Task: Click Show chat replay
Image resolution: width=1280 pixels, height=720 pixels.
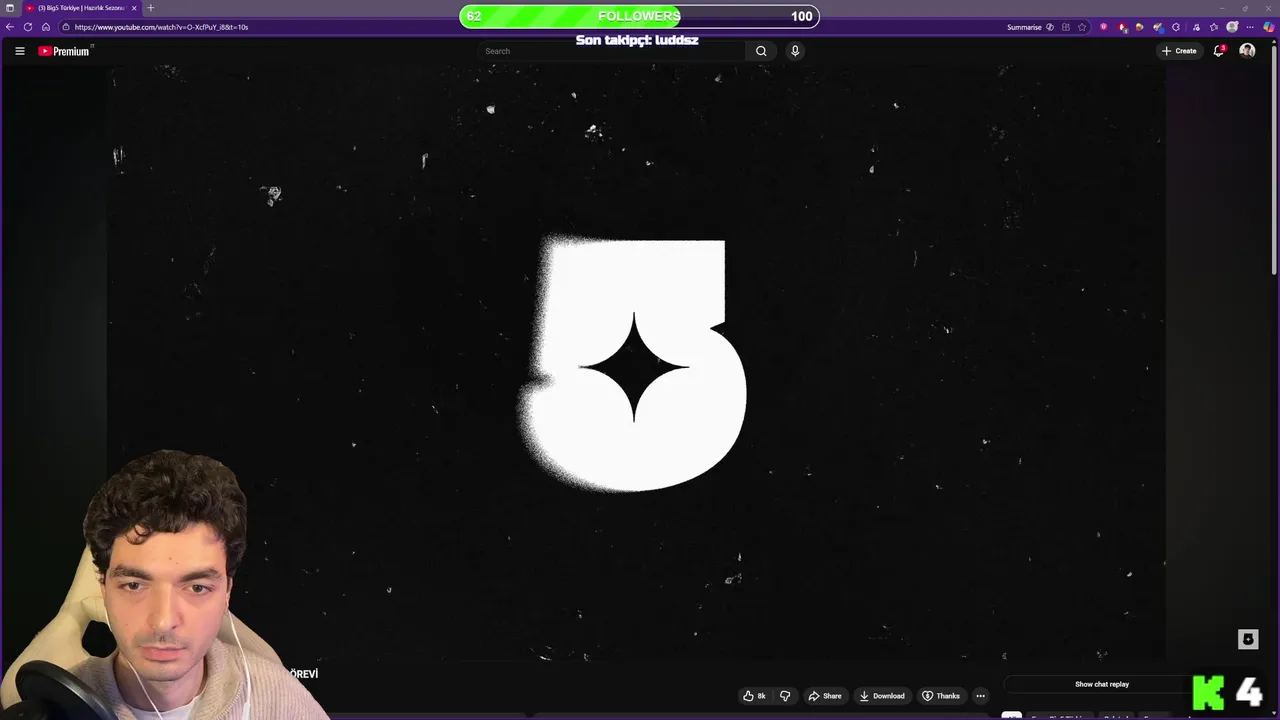Action: point(1102,684)
